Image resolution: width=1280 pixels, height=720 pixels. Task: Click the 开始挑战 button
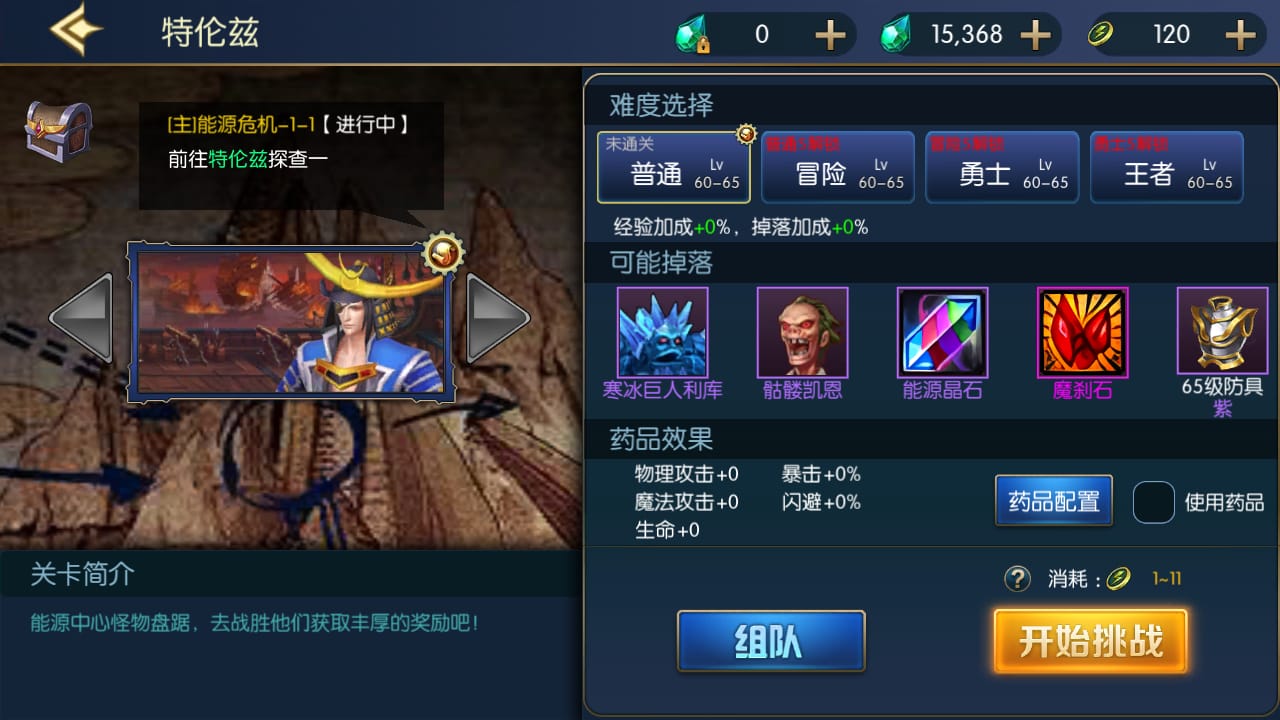point(1090,641)
